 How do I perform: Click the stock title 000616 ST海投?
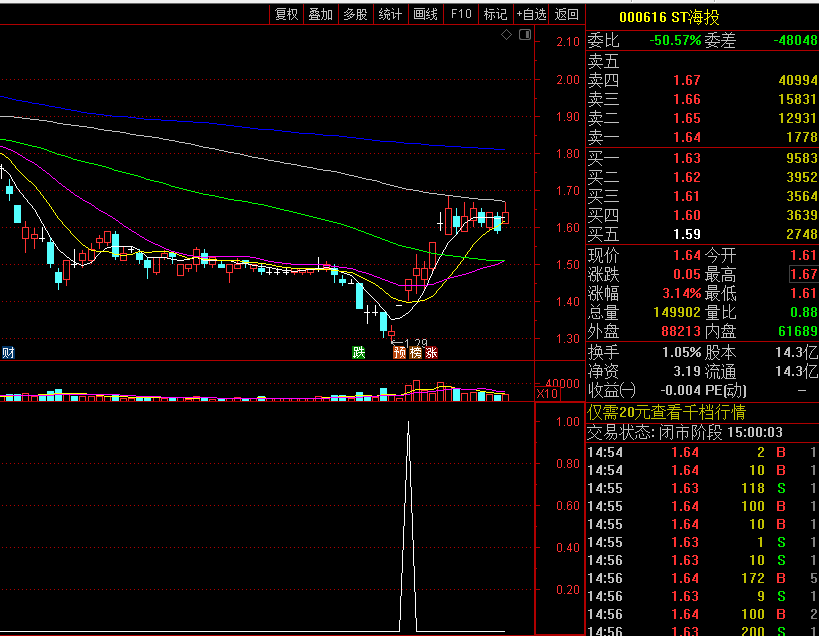(x=669, y=17)
